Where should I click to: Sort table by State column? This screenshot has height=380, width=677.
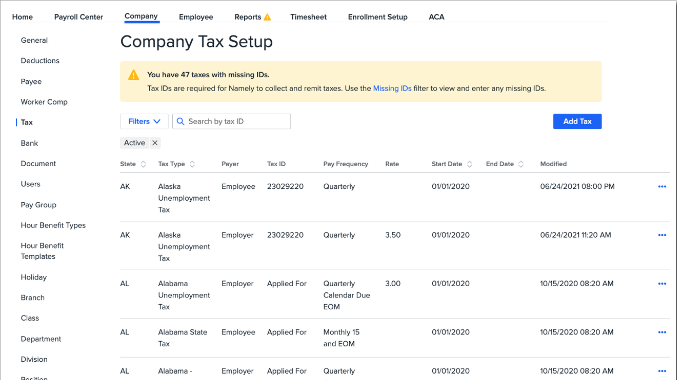coord(143,164)
